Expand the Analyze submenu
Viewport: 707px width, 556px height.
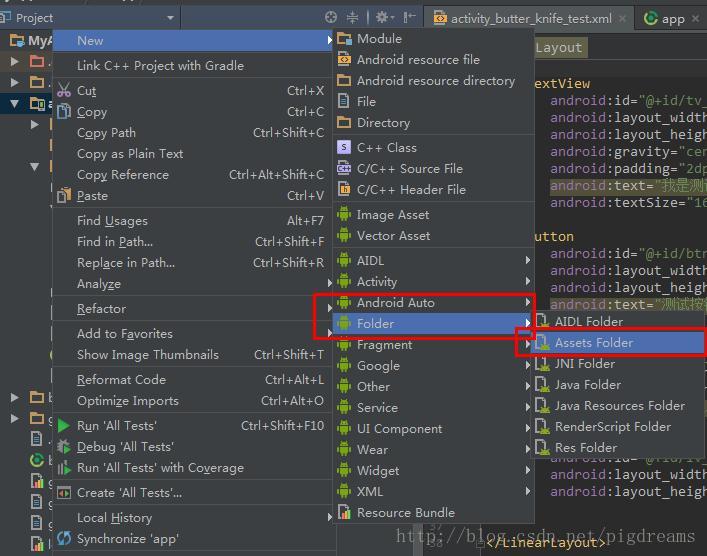point(193,284)
